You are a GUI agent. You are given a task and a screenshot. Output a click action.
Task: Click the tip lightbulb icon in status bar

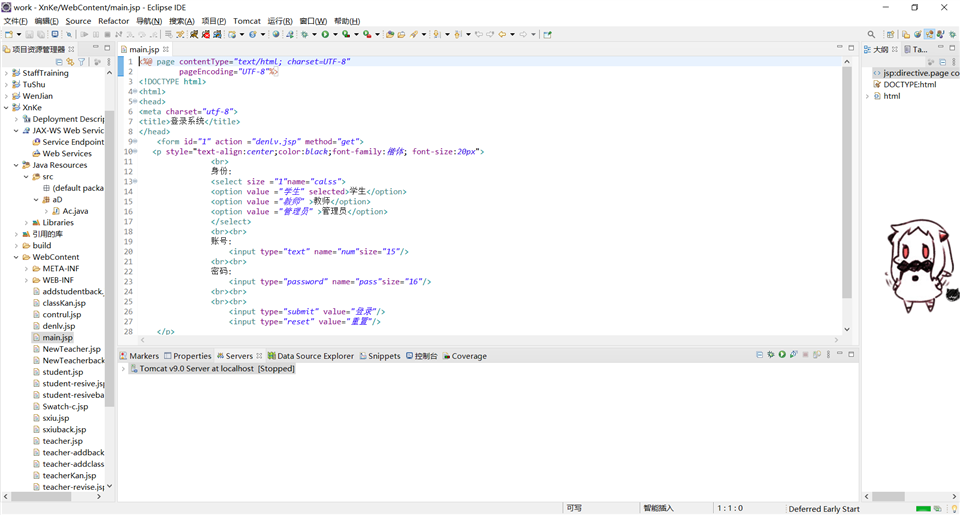(x=954, y=509)
